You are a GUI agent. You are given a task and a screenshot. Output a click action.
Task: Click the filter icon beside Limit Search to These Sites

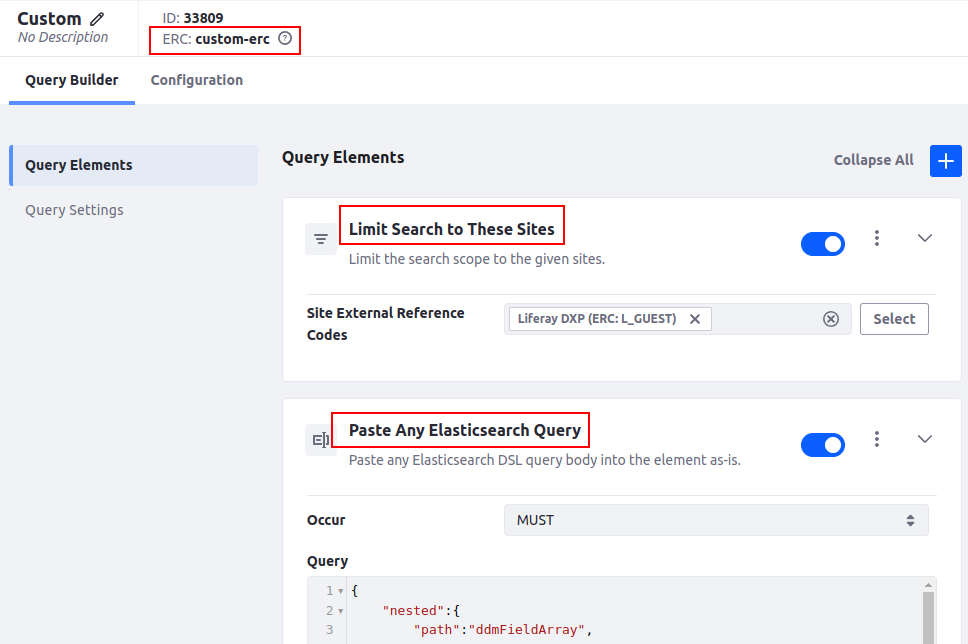pos(321,239)
